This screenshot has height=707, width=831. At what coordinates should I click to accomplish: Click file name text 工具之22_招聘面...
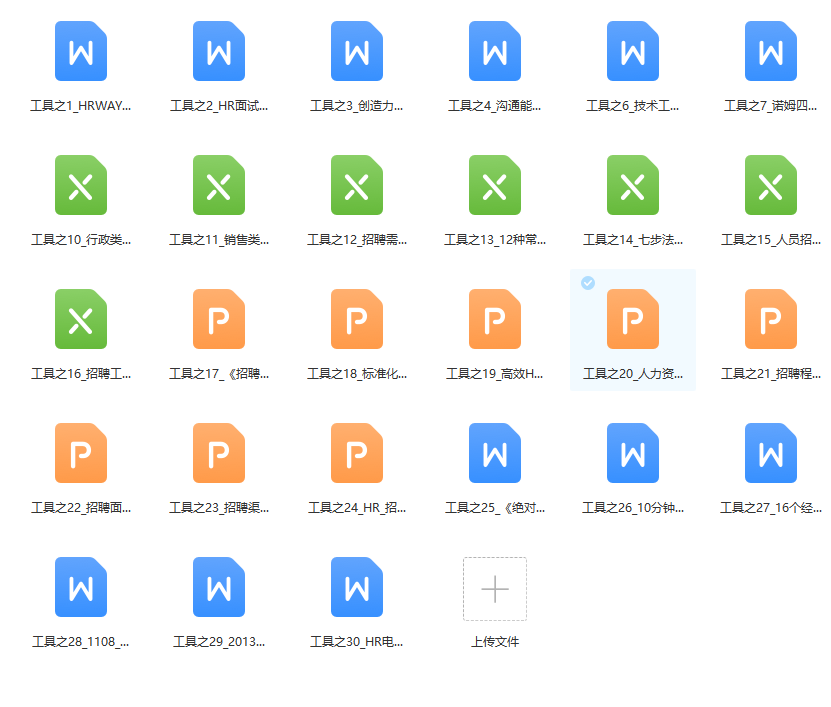81,508
